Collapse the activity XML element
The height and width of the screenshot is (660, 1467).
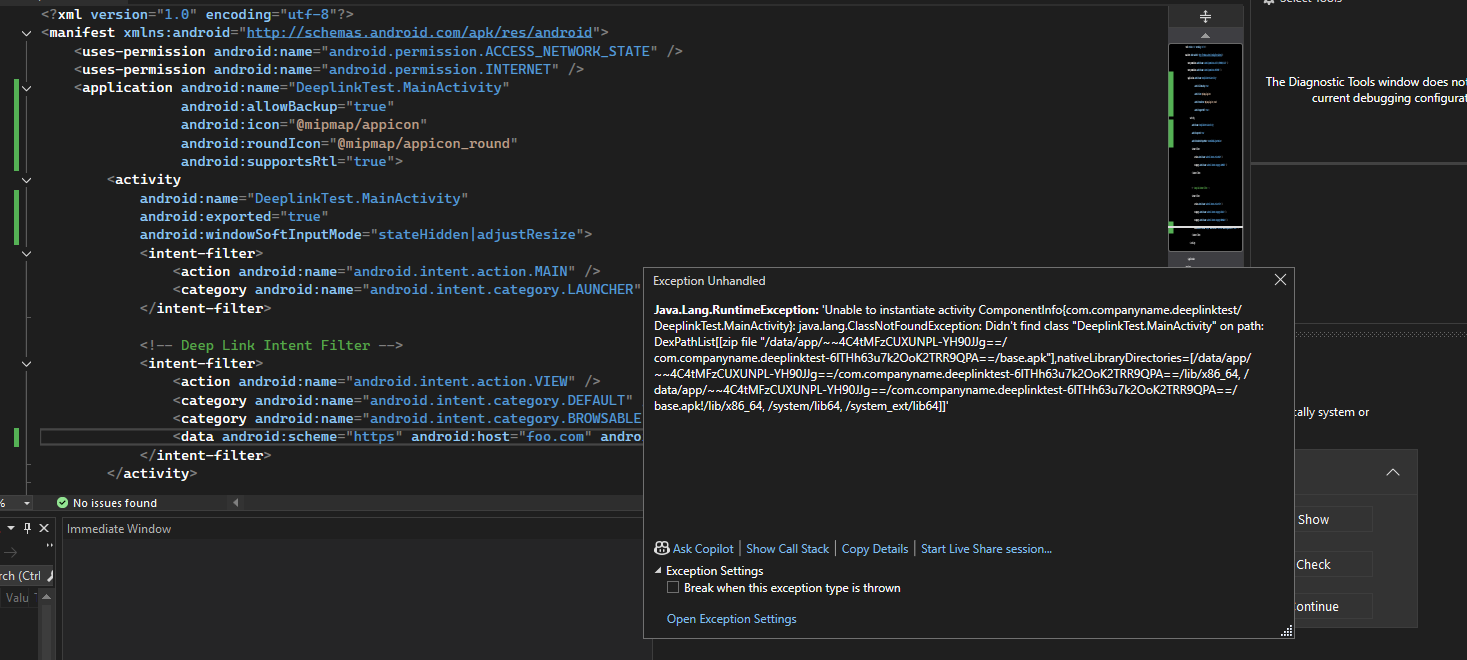pyautogui.click(x=27, y=180)
